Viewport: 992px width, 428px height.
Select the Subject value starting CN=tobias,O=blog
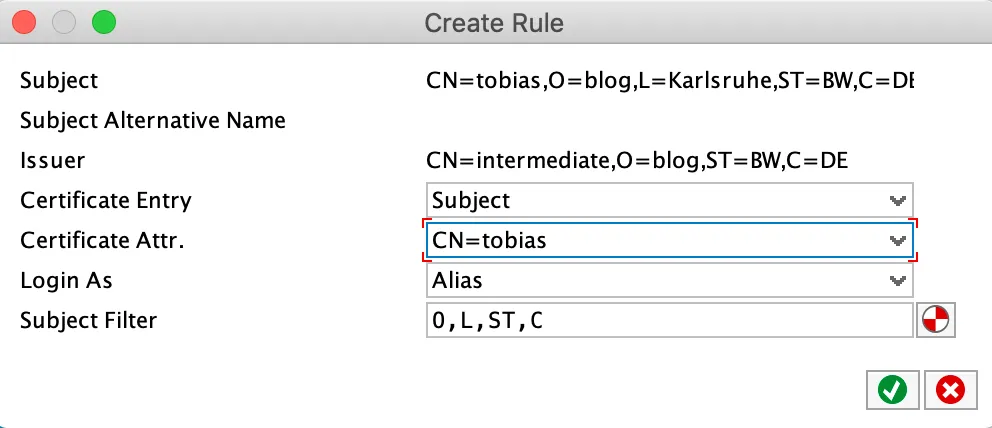pyautogui.click(x=669, y=80)
